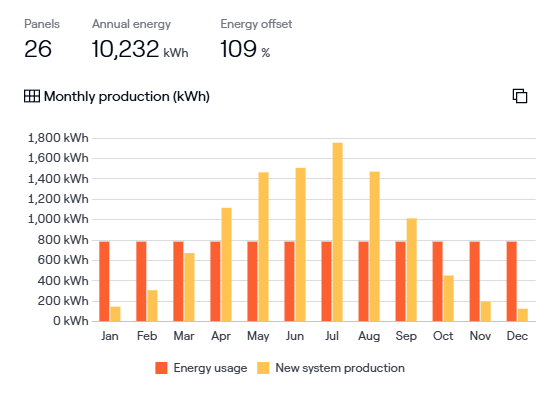Click the 400 kWh axis label
555x395 pixels.
(x=63, y=281)
